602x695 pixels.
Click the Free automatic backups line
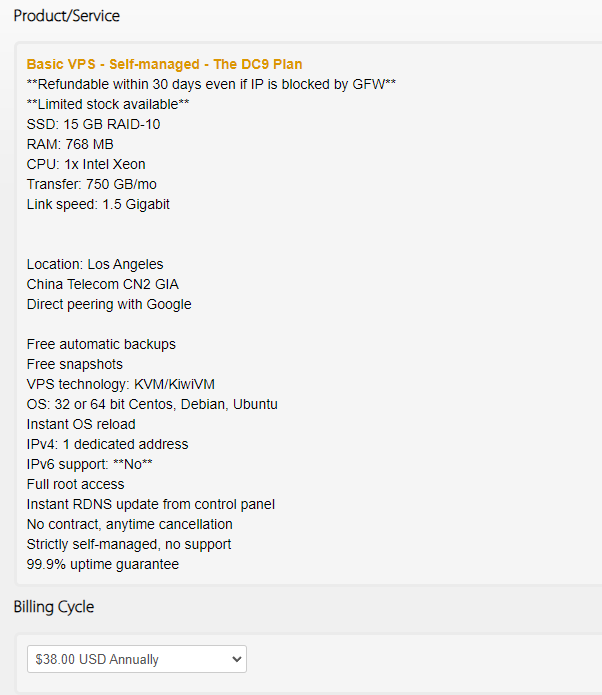click(101, 344)
